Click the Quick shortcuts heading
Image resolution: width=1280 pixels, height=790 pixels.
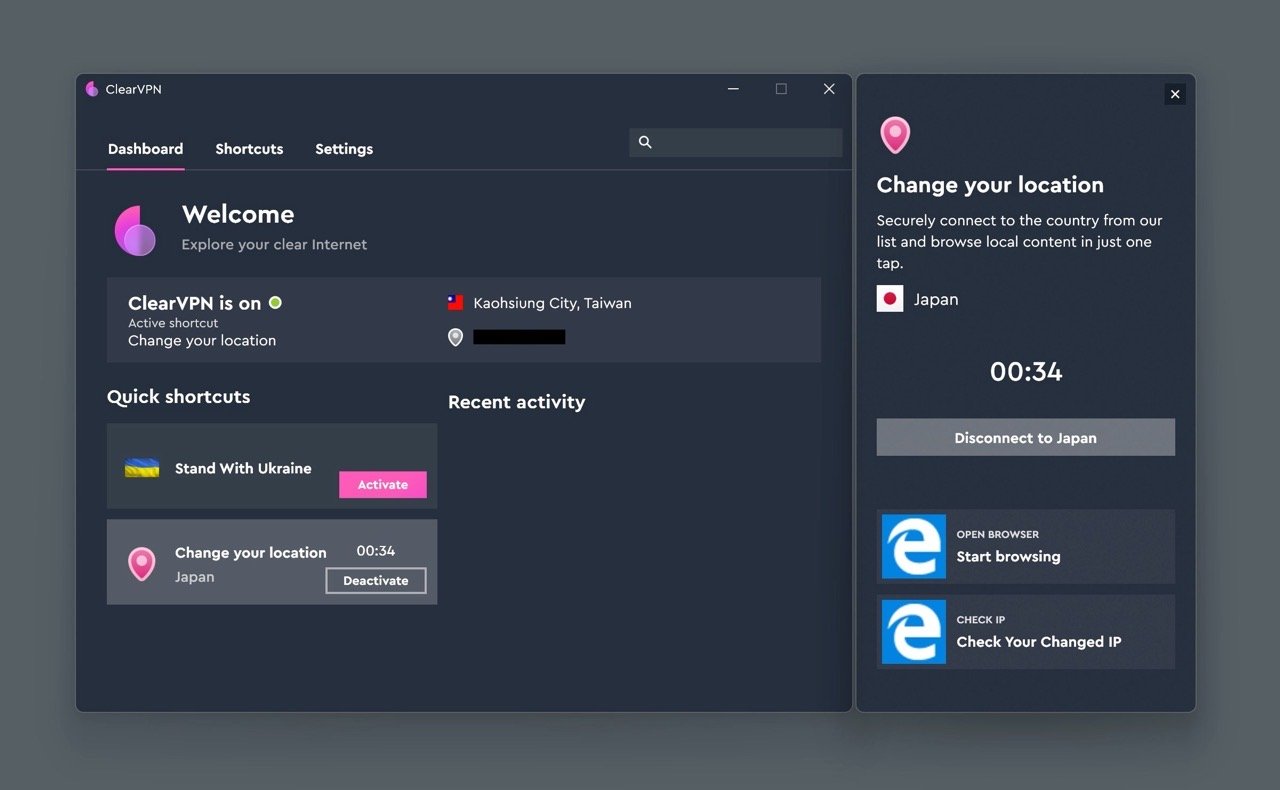pos(178,397)
